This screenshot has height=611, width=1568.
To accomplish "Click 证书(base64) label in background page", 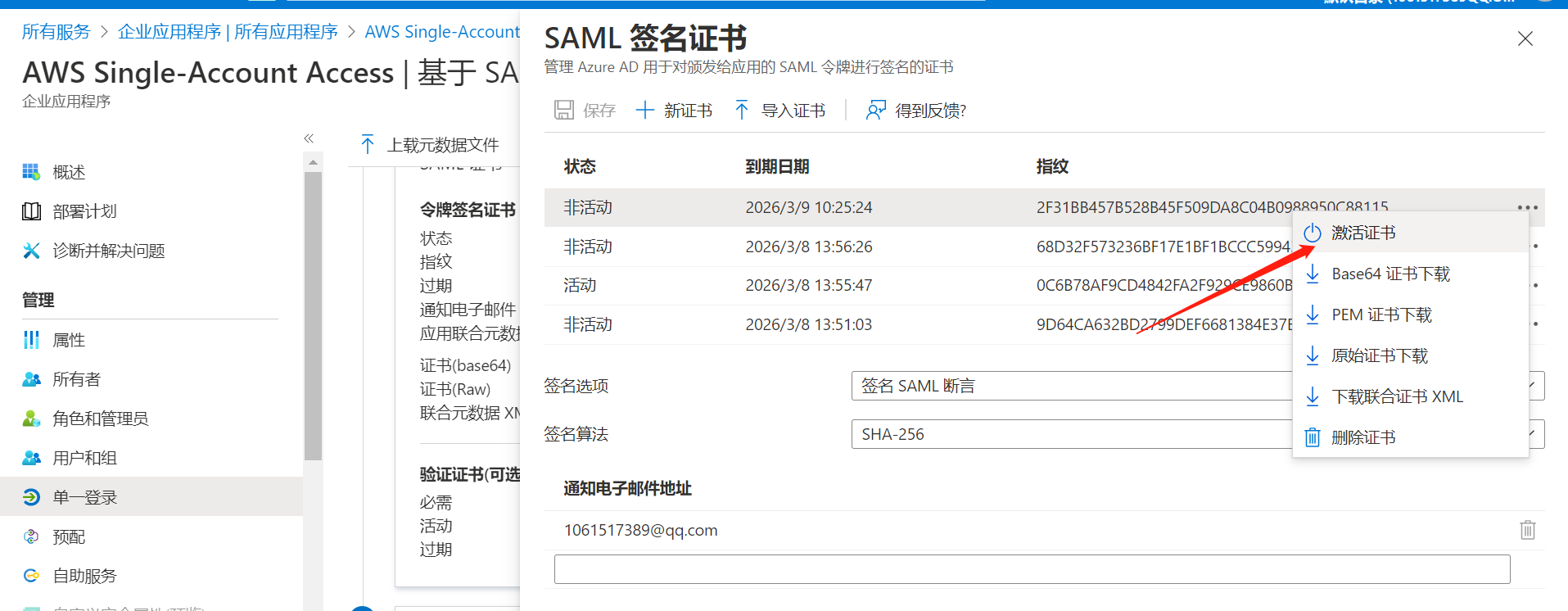I will click(x=465, y=365).
